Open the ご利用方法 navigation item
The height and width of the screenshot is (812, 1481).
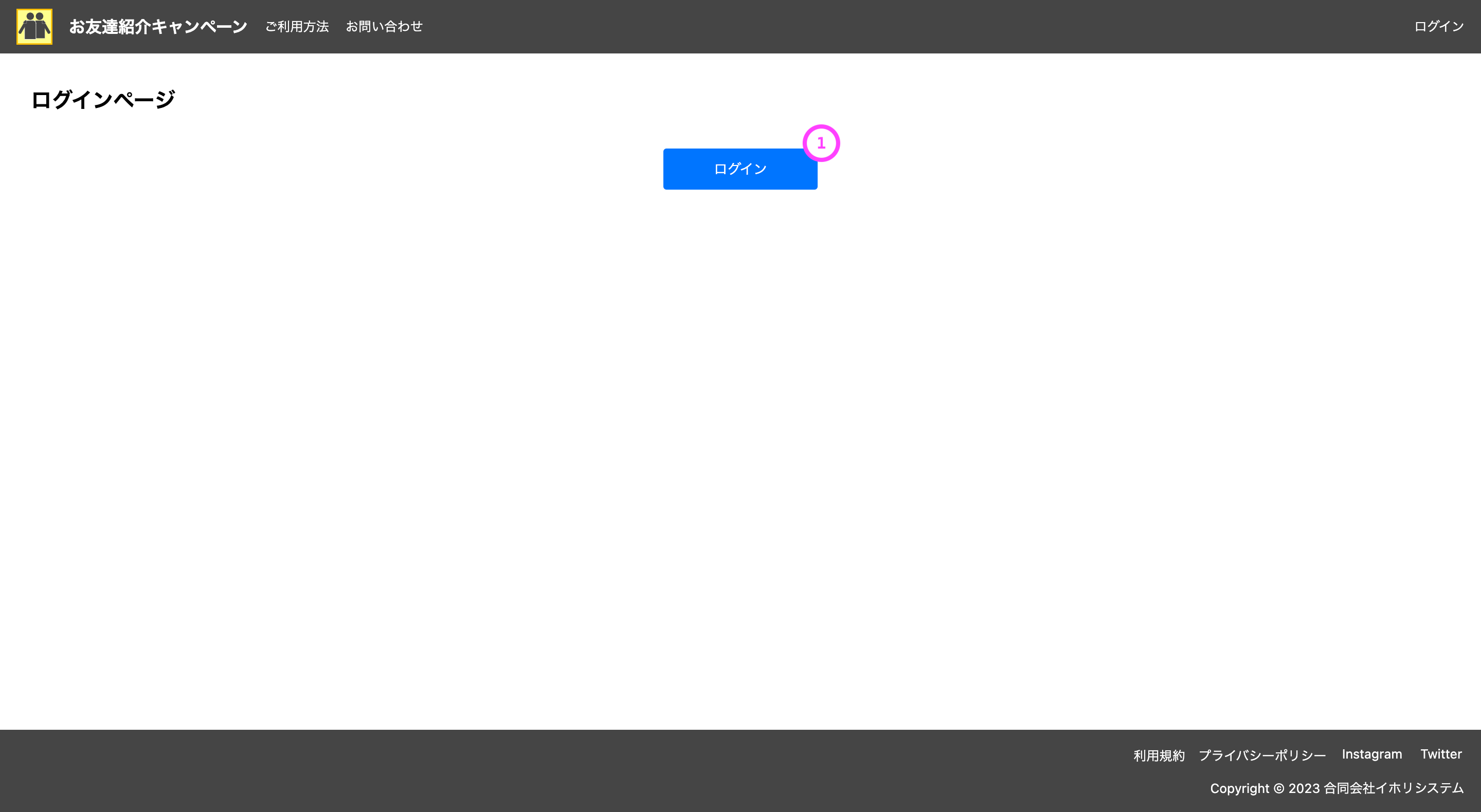coord(297,26)
